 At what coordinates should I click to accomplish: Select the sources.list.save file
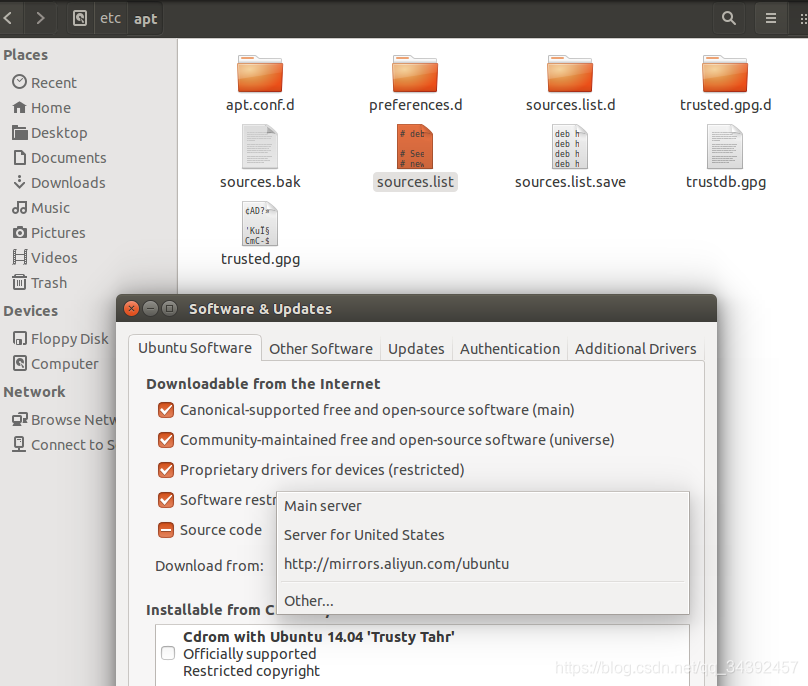[x=570, y=158]
